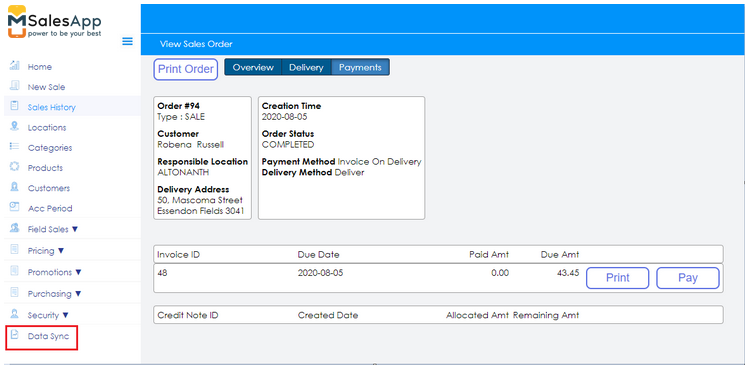Click the Print Order button

coord(186,69)
